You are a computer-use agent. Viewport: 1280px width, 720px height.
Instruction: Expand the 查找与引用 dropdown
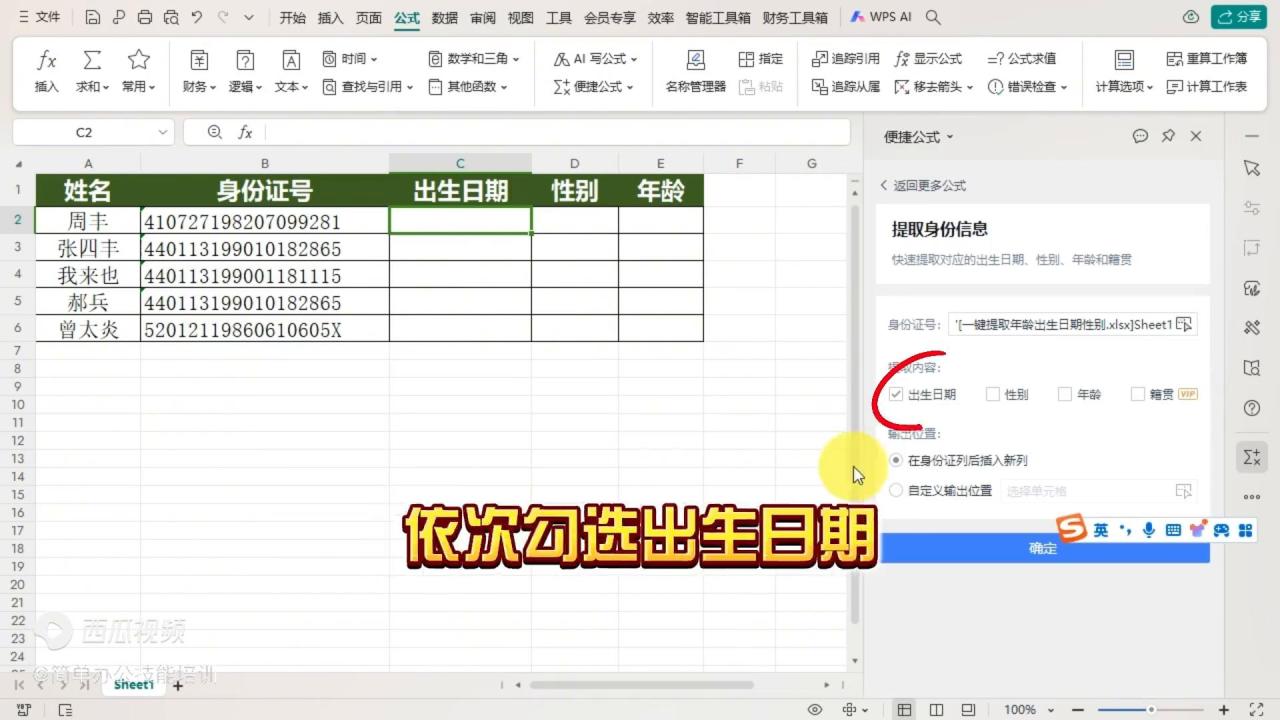368,87
